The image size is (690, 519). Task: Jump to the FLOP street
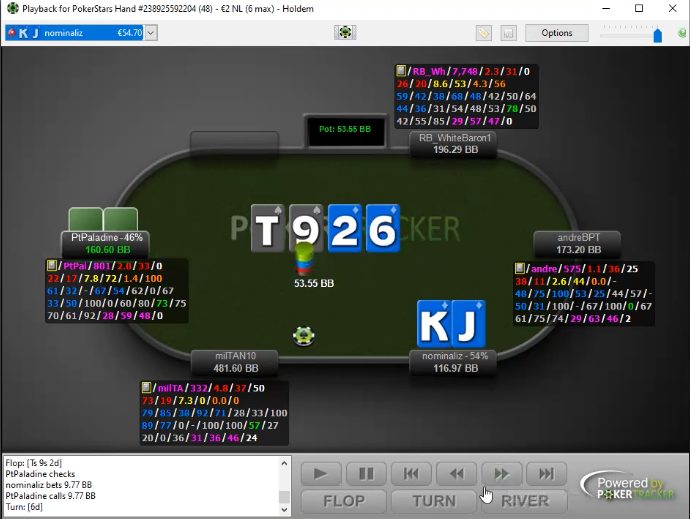[344, 501]
